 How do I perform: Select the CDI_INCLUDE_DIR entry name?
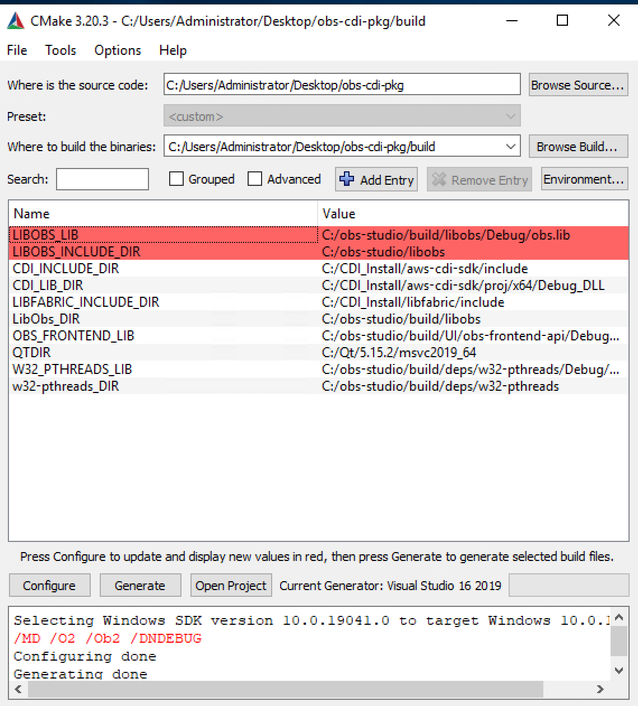pos(66,269)
